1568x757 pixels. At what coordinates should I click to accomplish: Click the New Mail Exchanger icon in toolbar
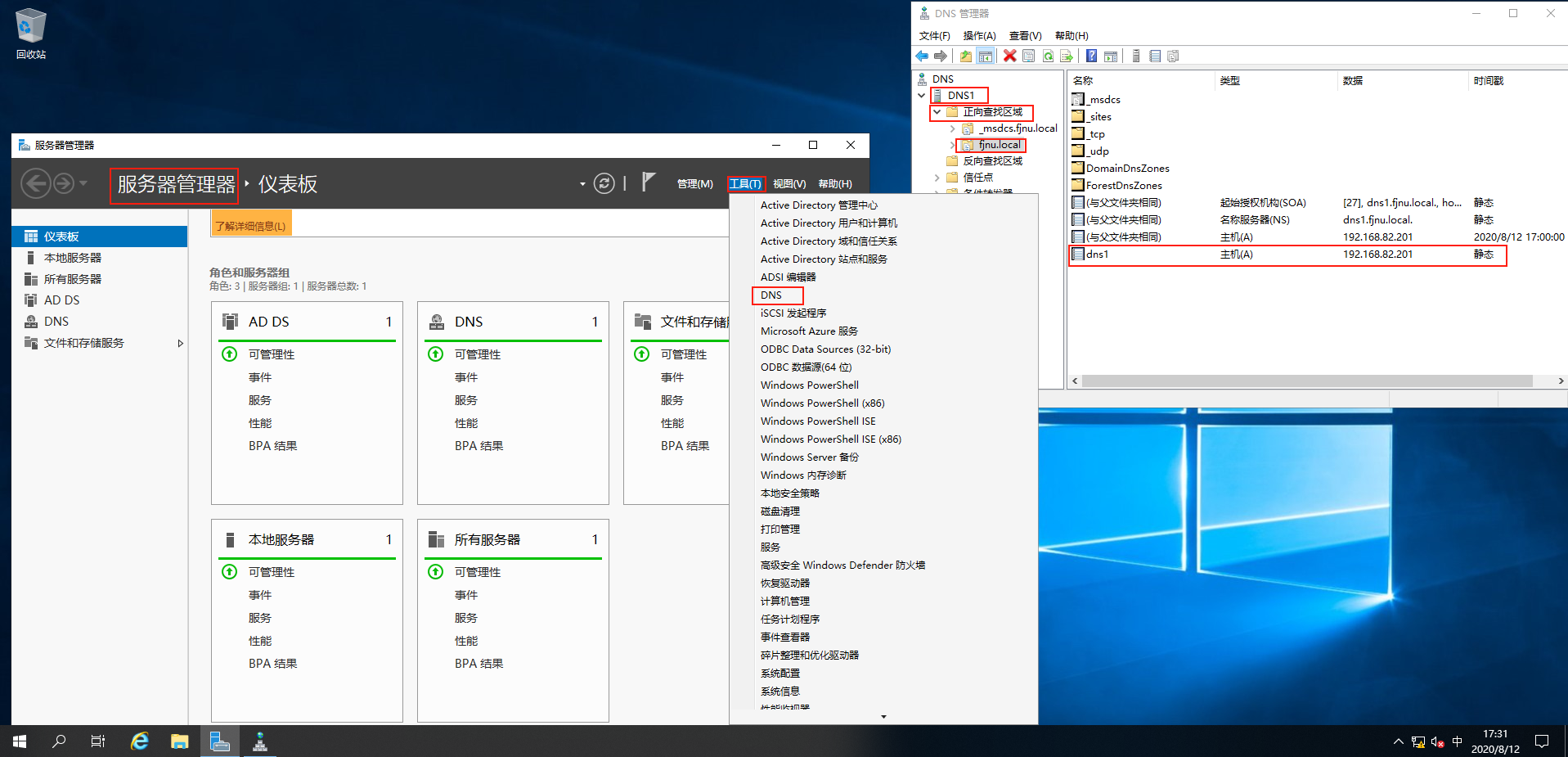[1173, 56]
